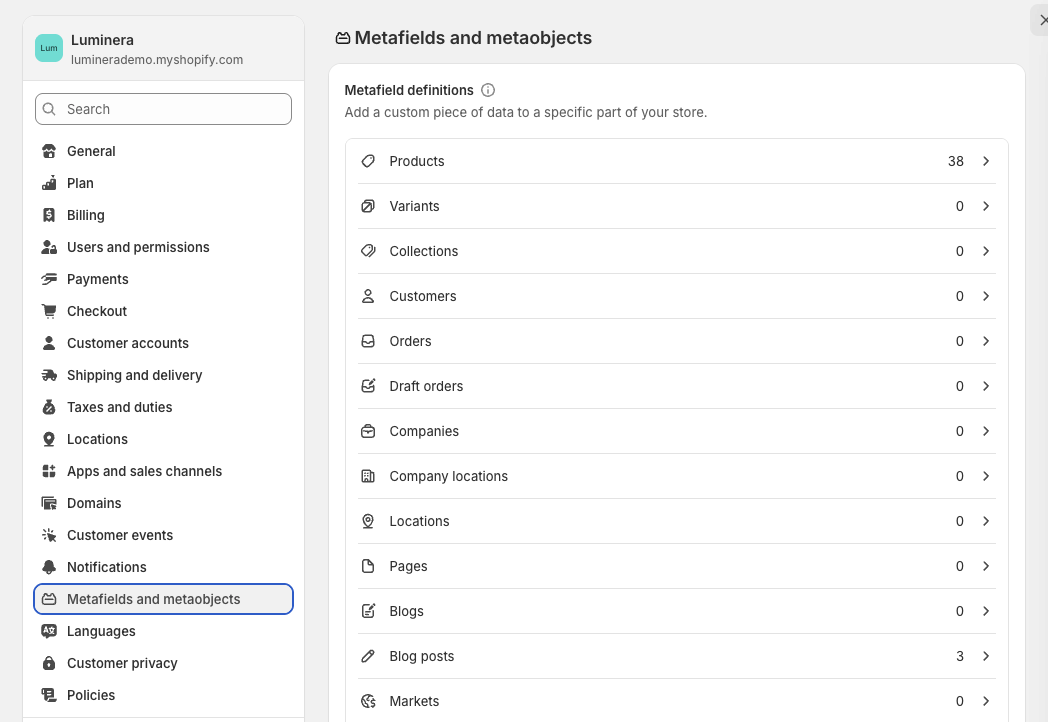The height and width of the screenshot is (722, 1048).
Task: Select the Products tag icon
Action: [367, 161]
